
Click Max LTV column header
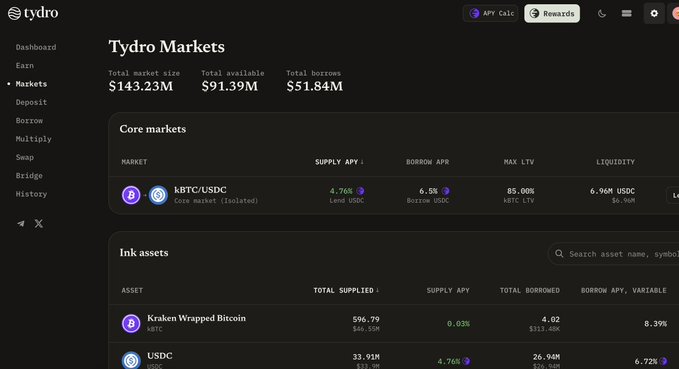point(519,162)
